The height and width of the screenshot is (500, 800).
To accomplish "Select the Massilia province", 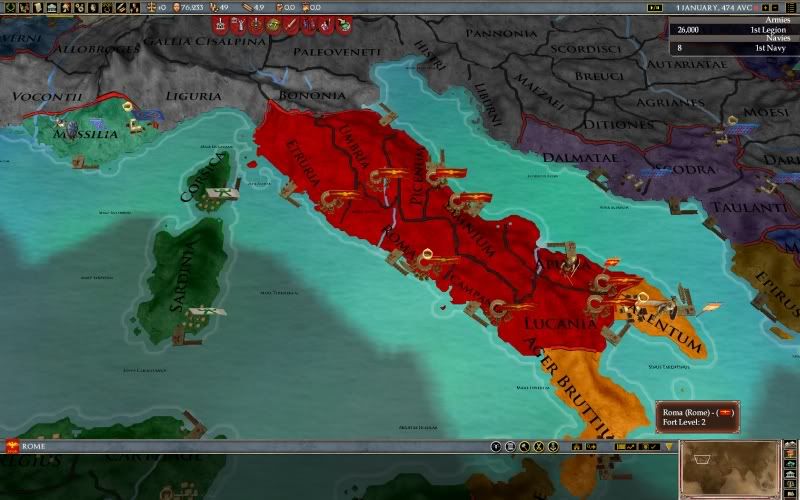I will coord(85,134).
